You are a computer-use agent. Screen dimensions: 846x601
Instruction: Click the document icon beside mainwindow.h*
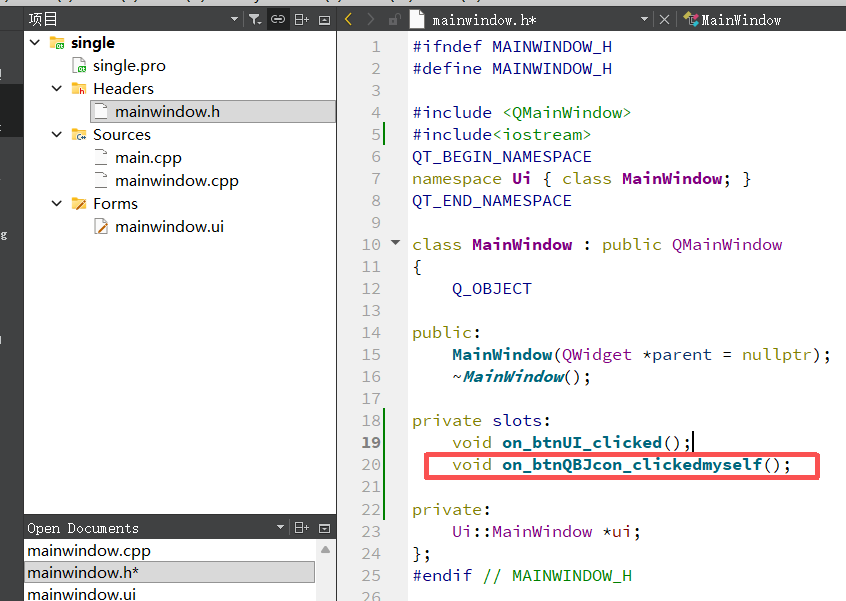click(417, 19)
